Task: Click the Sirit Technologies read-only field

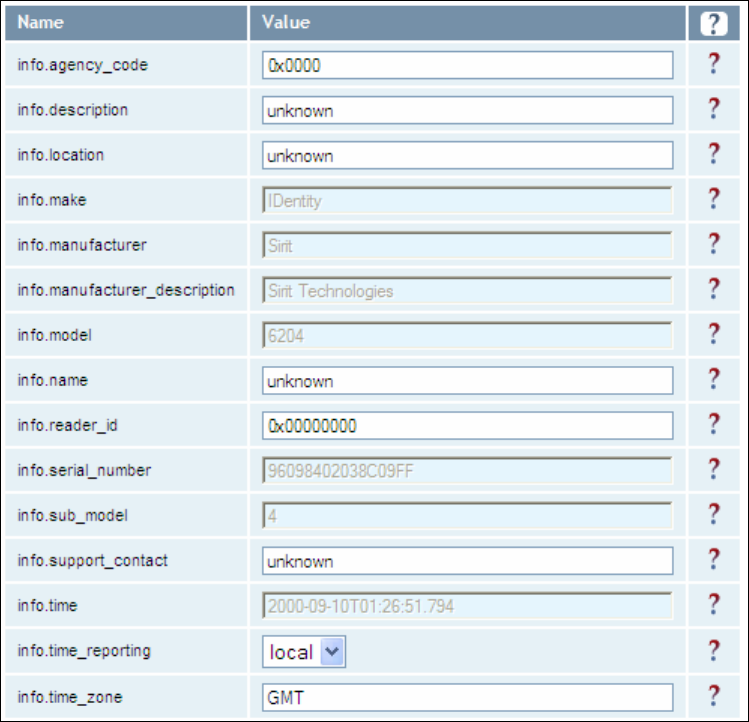Action: click(468, 291)
